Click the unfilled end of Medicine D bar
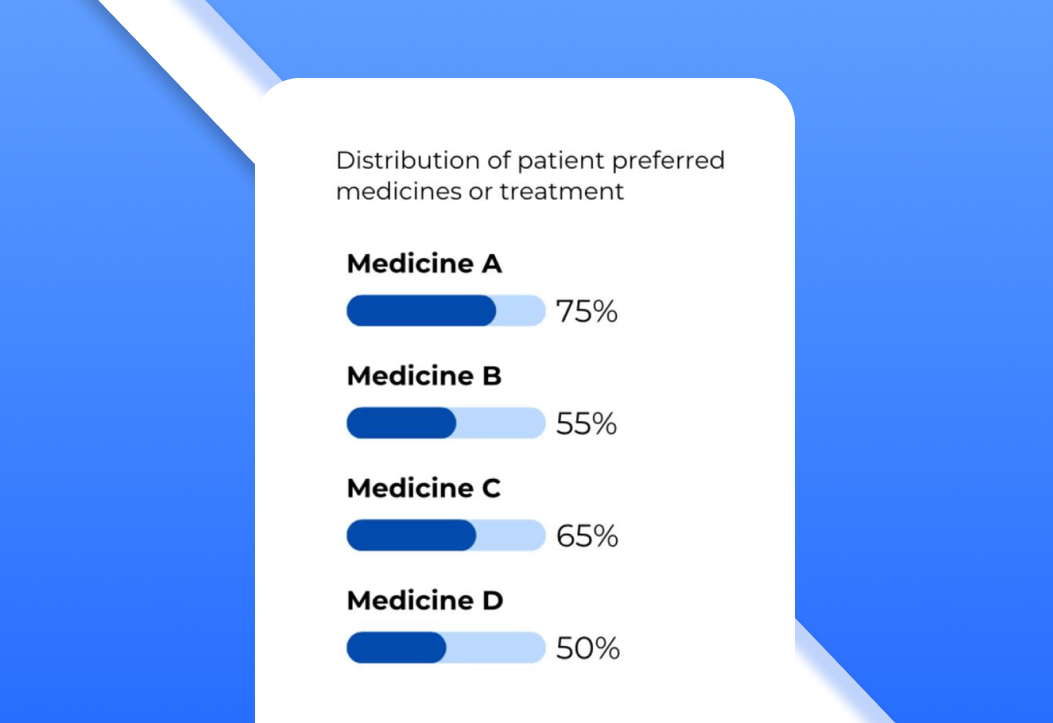The image size is (1053, 723). 497,648
